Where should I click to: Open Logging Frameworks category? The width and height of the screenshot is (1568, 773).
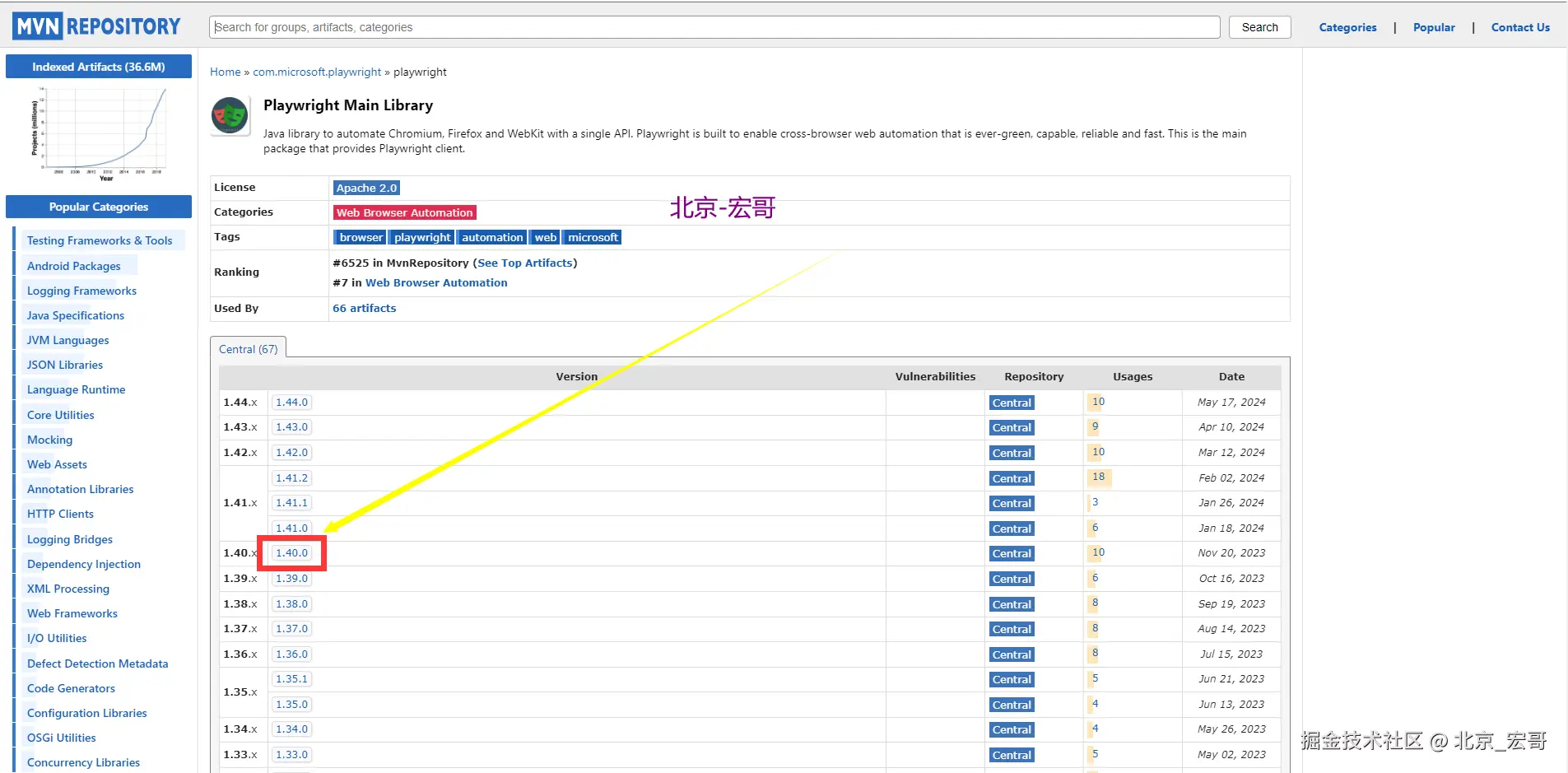tap(81, 291)
